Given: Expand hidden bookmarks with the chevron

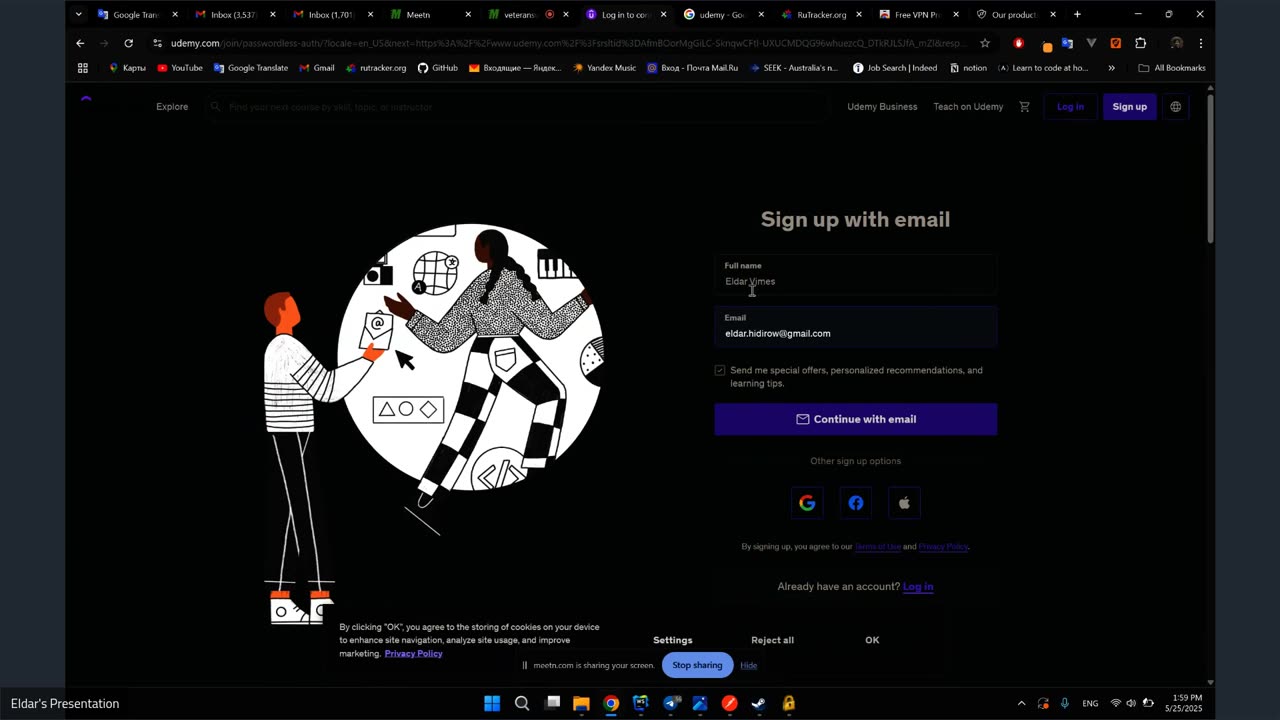Looking at the screenshot, I should click(x=1111, y=68).
